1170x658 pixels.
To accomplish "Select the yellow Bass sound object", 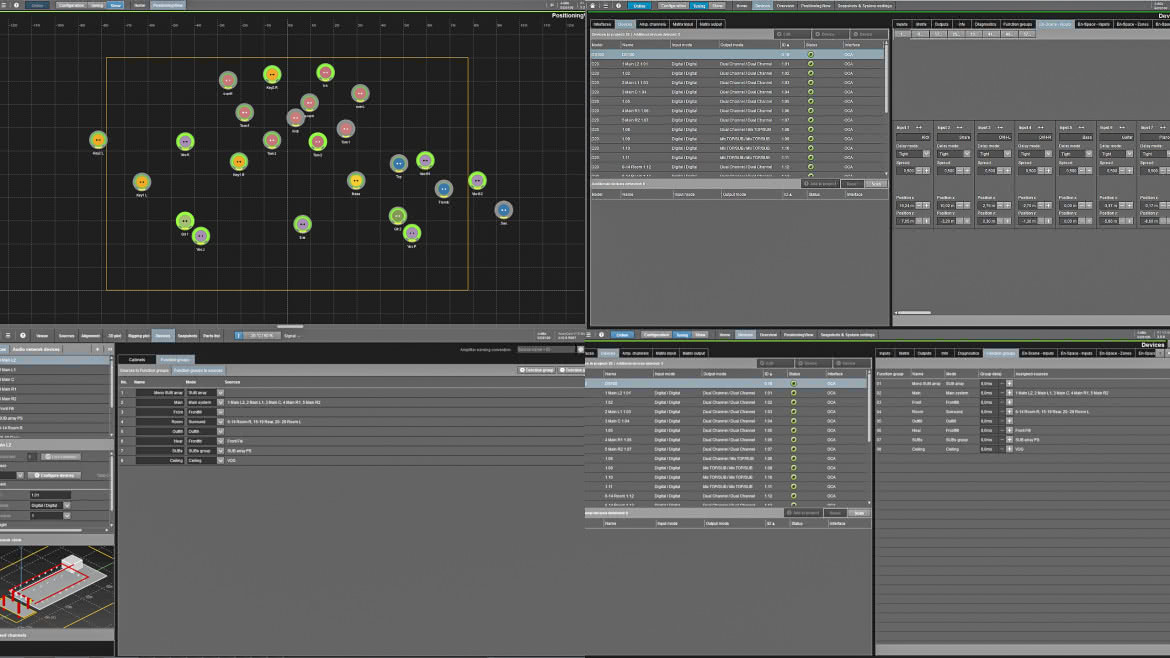I will 356,181.
